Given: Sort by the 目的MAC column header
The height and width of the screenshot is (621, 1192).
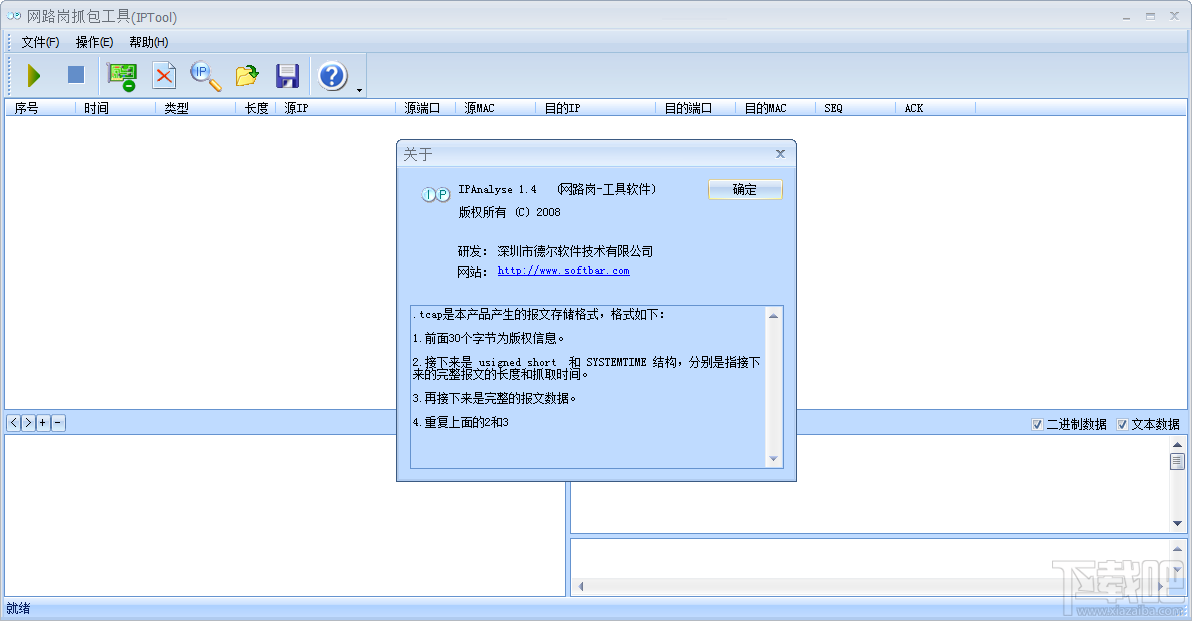Looking at the screenshot, I should (x=775, y=108).
